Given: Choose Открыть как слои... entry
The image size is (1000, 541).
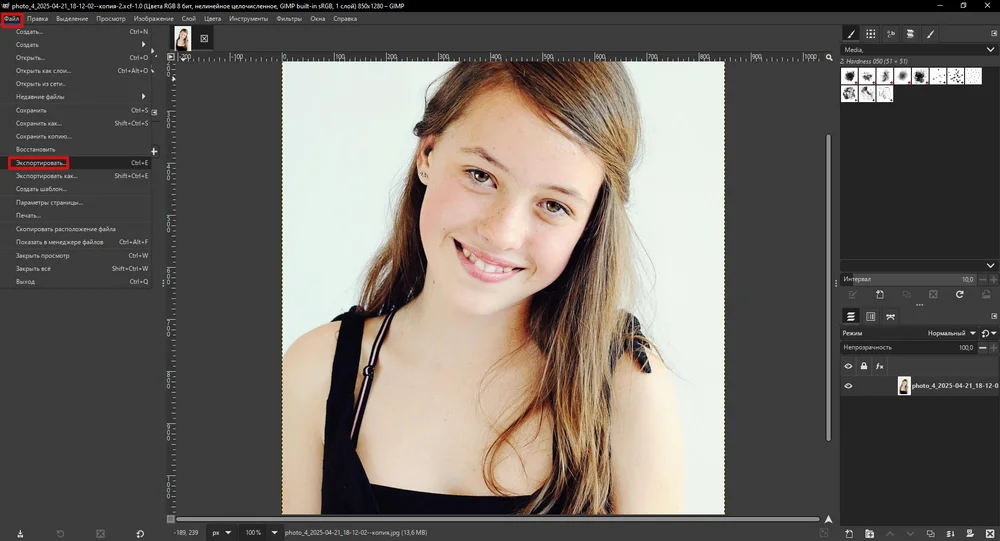Looking at the screenshot, I should pyautogui.click(x=76, y=71).
